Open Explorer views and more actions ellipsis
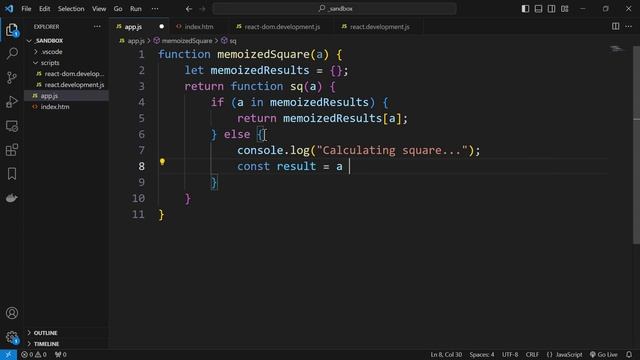This screenshot has height=360, width=640. [x=97, y=27]
